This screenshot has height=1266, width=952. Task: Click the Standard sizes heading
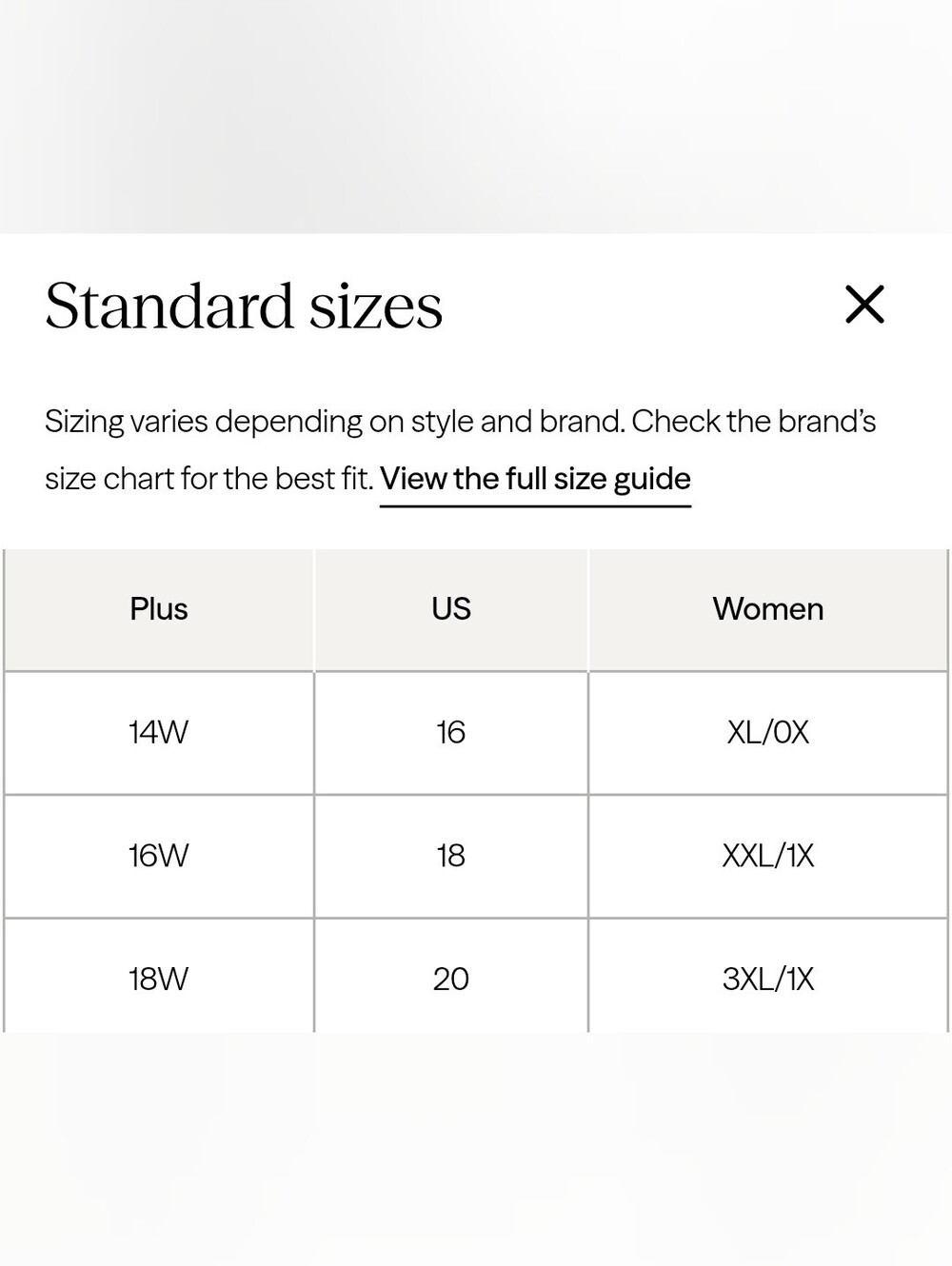point(244,307)
